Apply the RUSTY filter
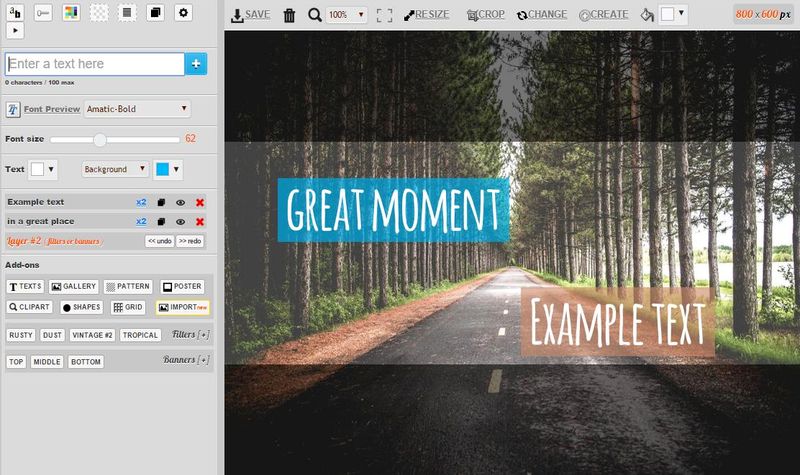This screenshot has height=475, width=800. (x=21, y=335)
